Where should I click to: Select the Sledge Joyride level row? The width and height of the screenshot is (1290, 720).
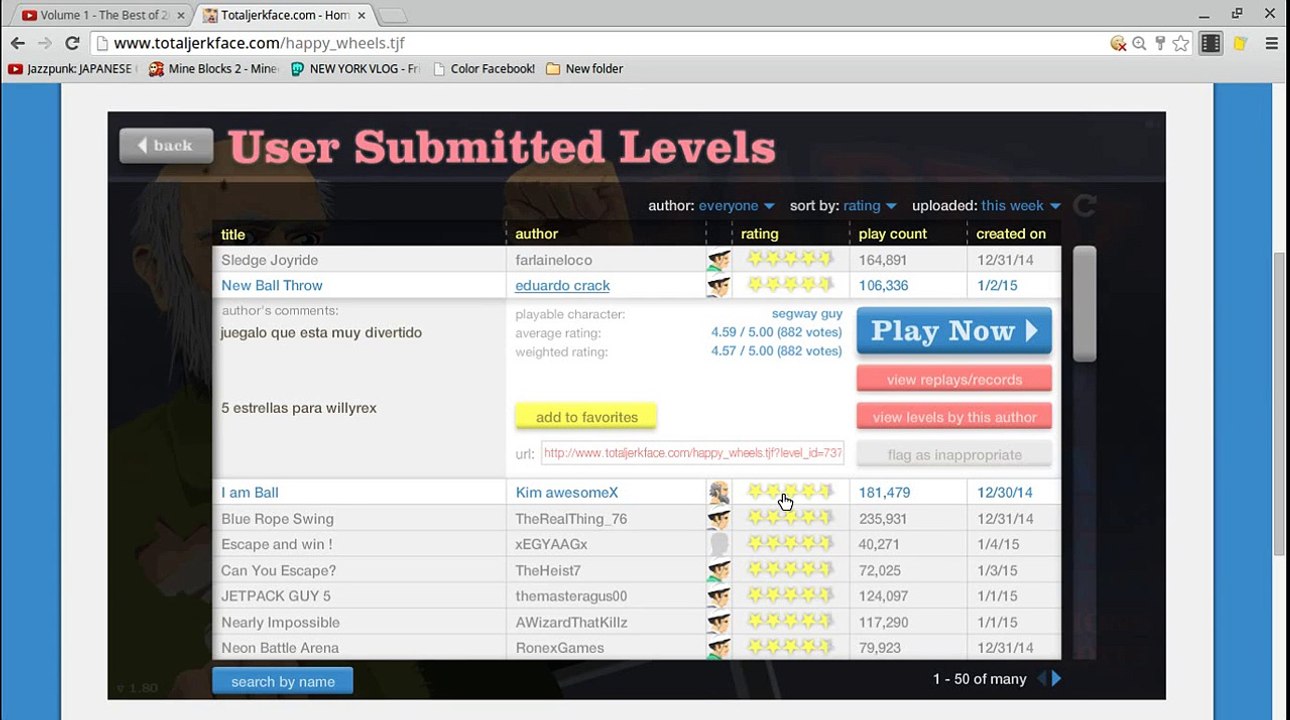(x=636, y=260)
